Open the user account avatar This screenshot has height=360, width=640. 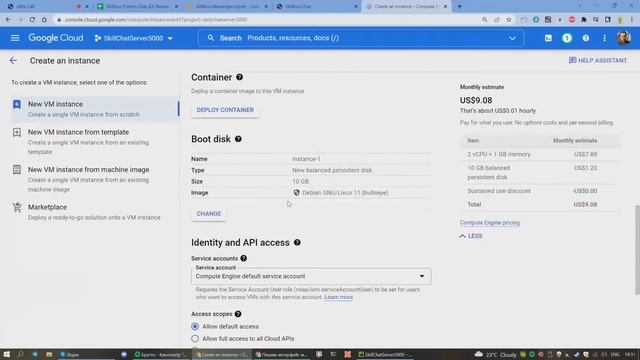pos(623,38)
